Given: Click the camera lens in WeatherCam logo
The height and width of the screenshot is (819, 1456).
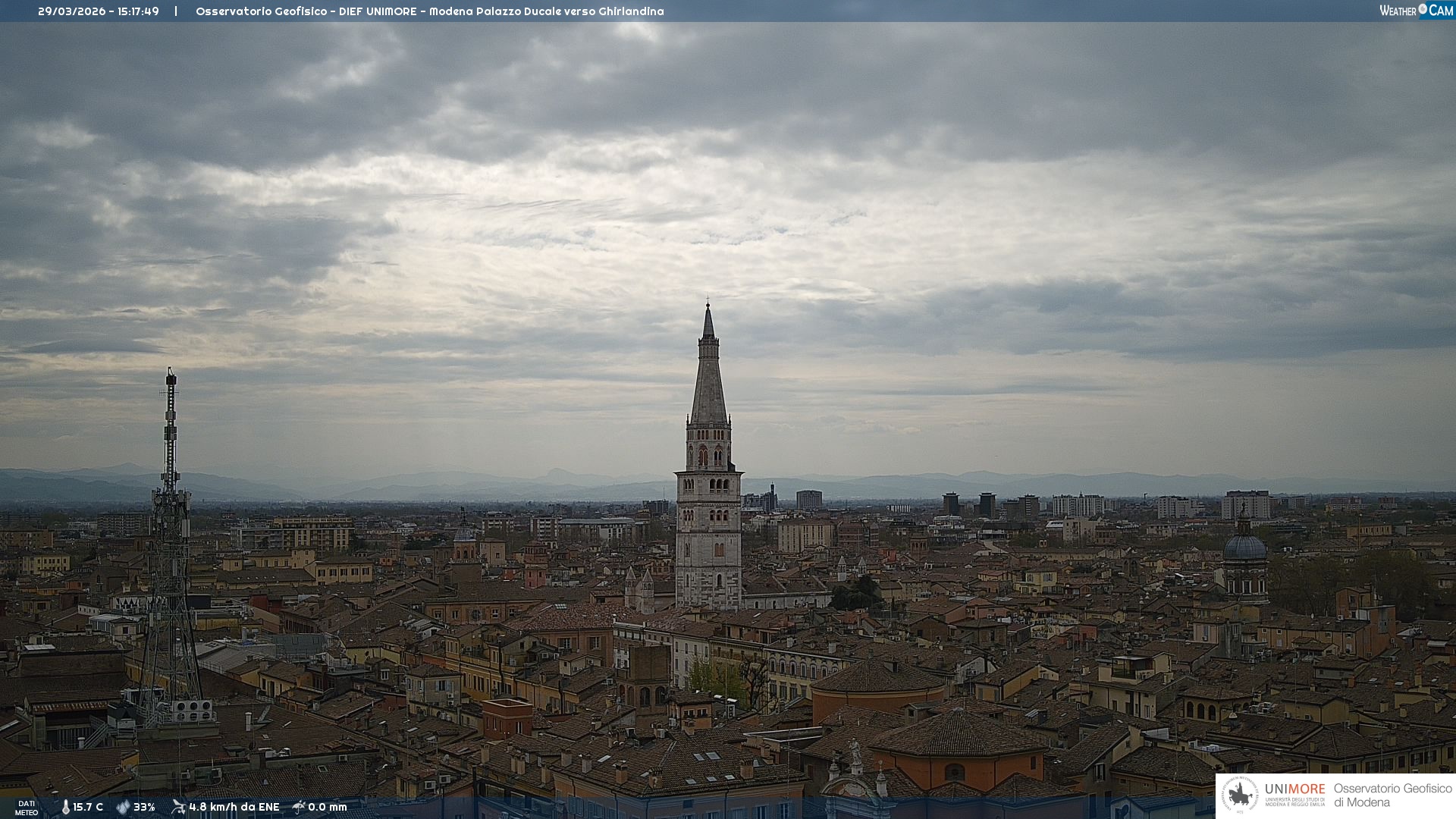Looking at the screenshot, I should point(1423,9).
